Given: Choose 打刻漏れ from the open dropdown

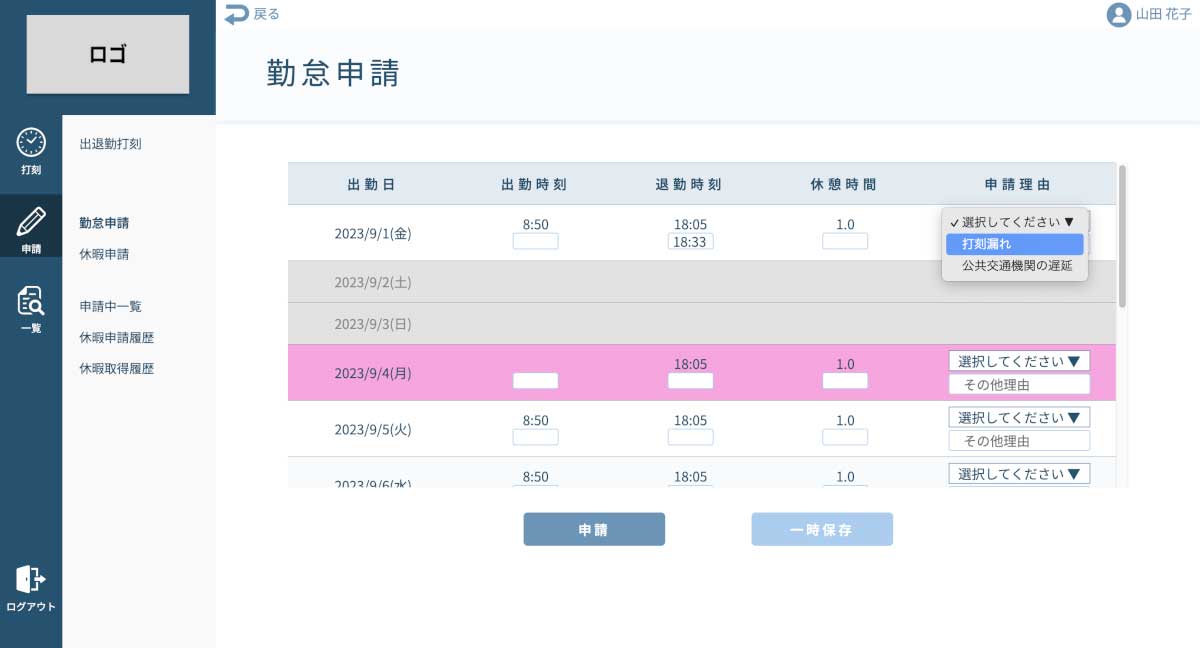Looking at the screenshot, I should [1014, 244].
